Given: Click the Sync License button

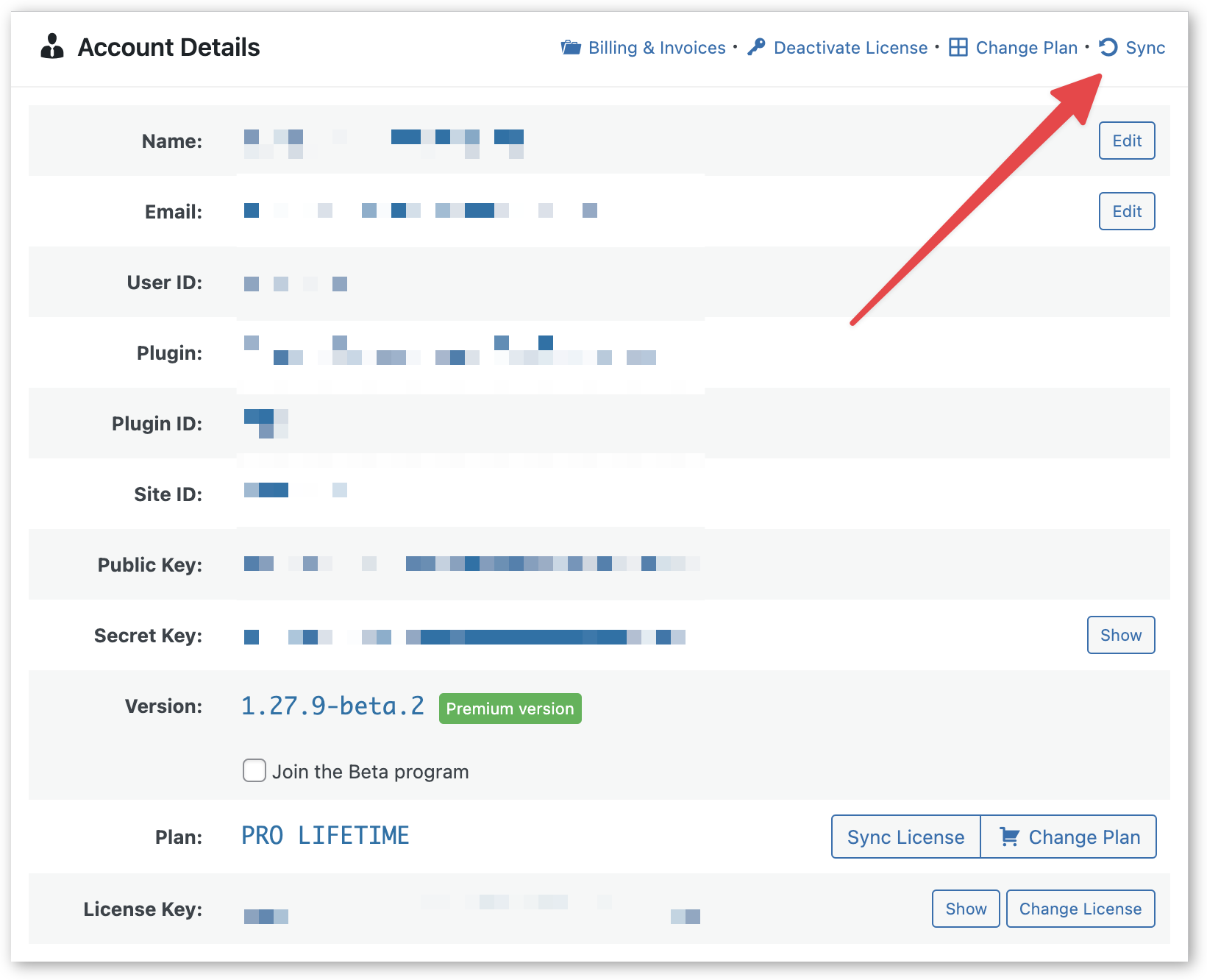Looking at the screenshot, I should 905,837.
